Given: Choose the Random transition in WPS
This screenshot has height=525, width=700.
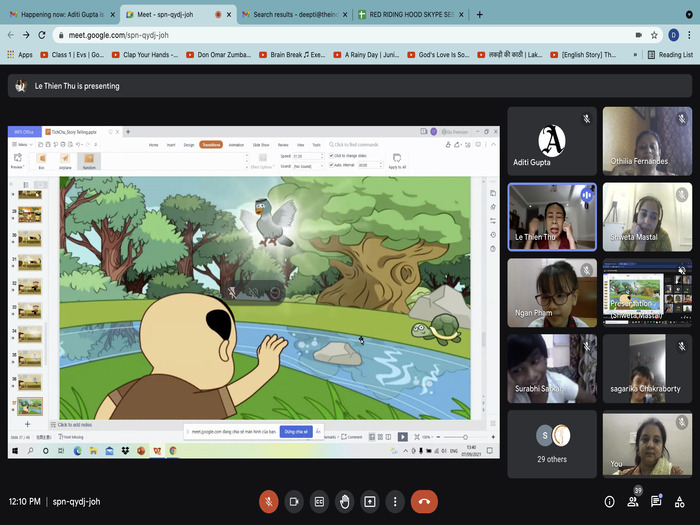Looking at the screenshot, I should click(x=89, y=161).
